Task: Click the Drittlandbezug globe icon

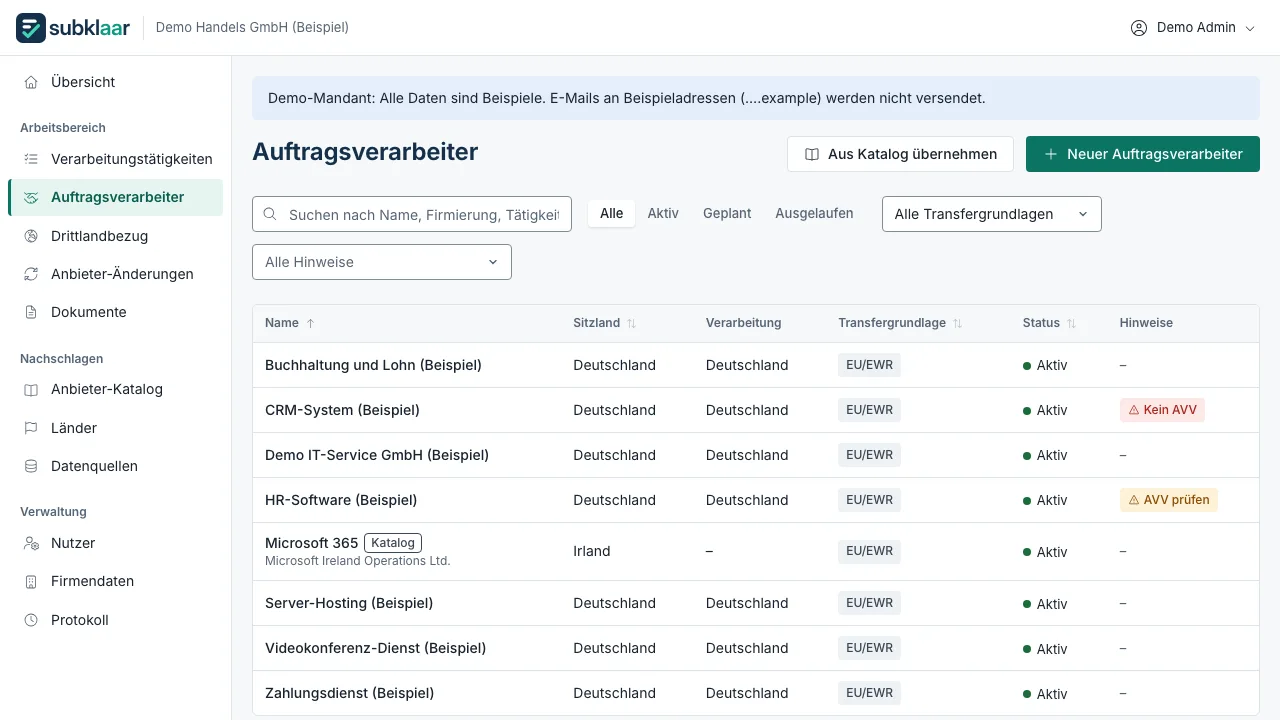Action: coord(31,236)
